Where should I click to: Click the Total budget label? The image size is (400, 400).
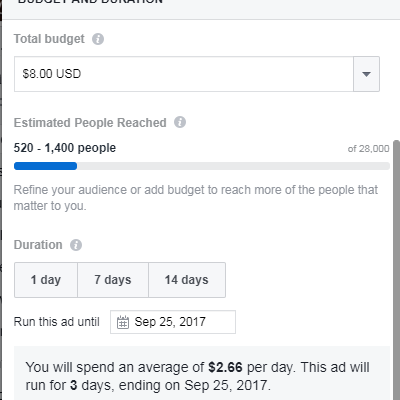[49, 39]
